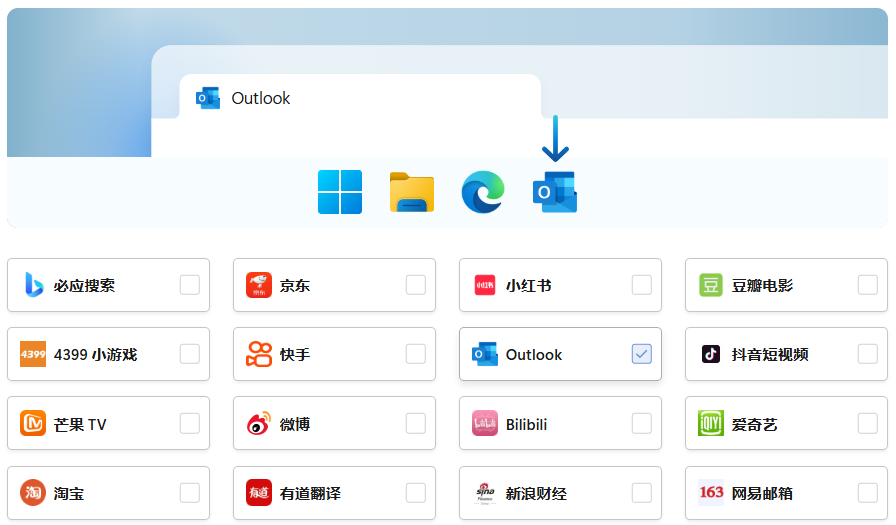Enable the 必应搜索 checkbox
Screen dimensions: 896x525
[189, 285]
